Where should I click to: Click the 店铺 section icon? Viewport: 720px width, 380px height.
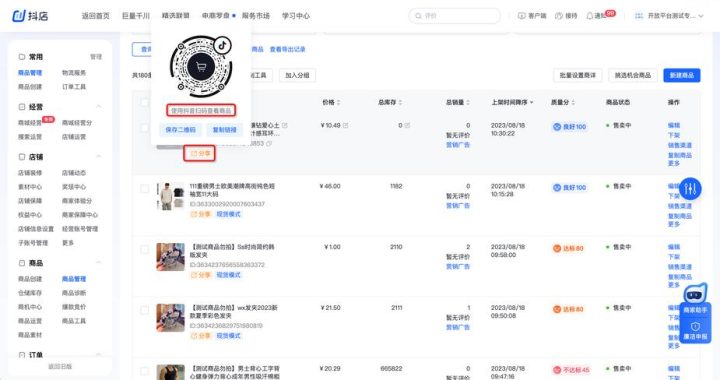(x=22, y=157)
